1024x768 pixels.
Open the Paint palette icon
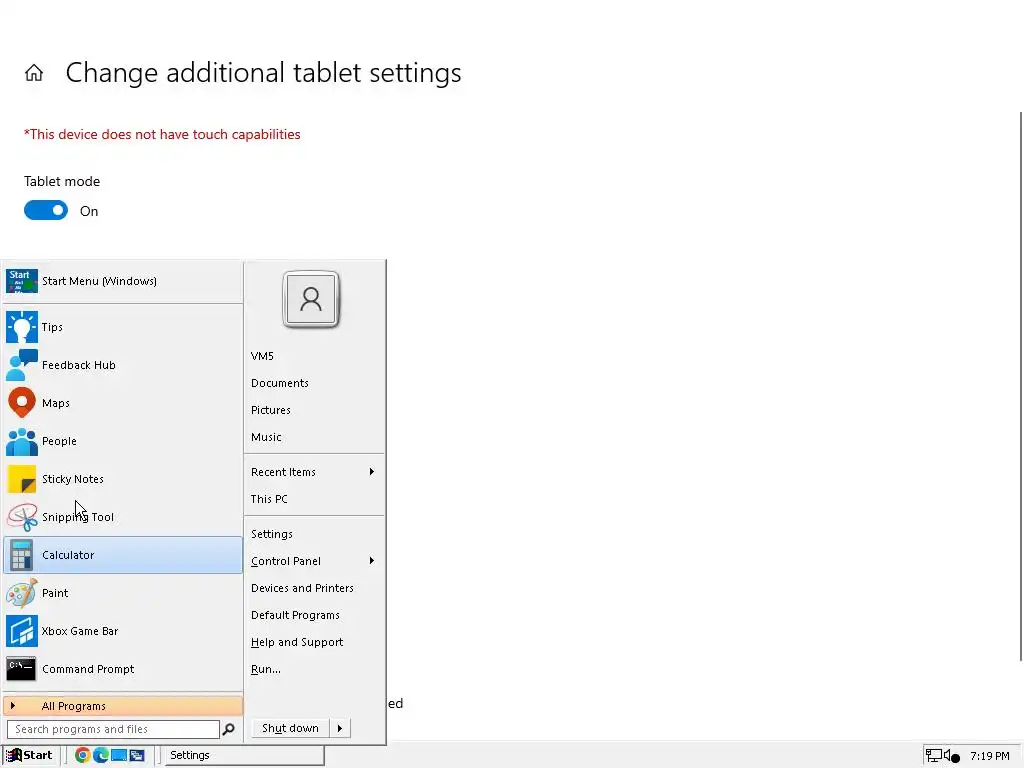22,593
